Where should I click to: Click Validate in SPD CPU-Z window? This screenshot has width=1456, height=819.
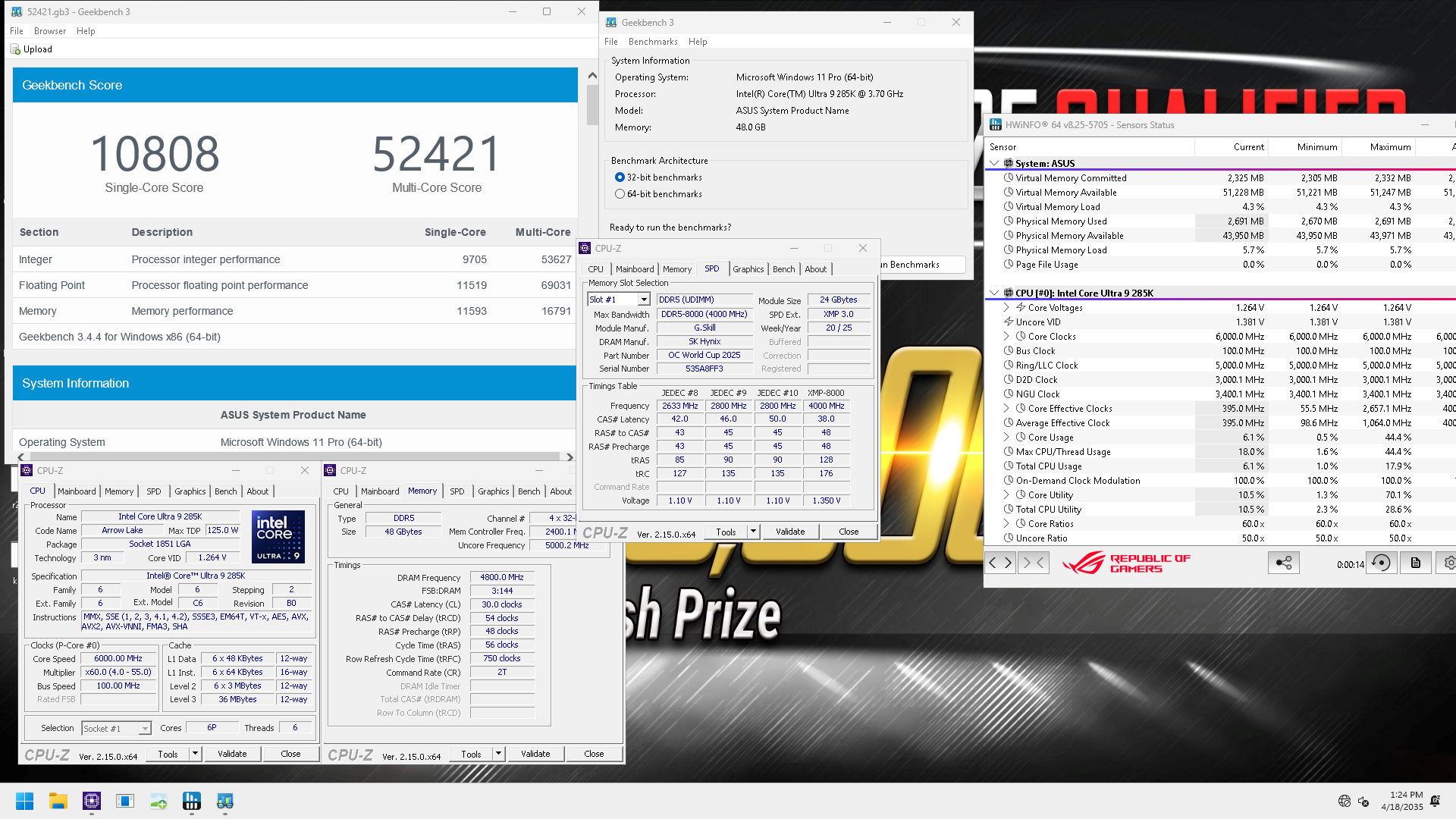[790, 532]
